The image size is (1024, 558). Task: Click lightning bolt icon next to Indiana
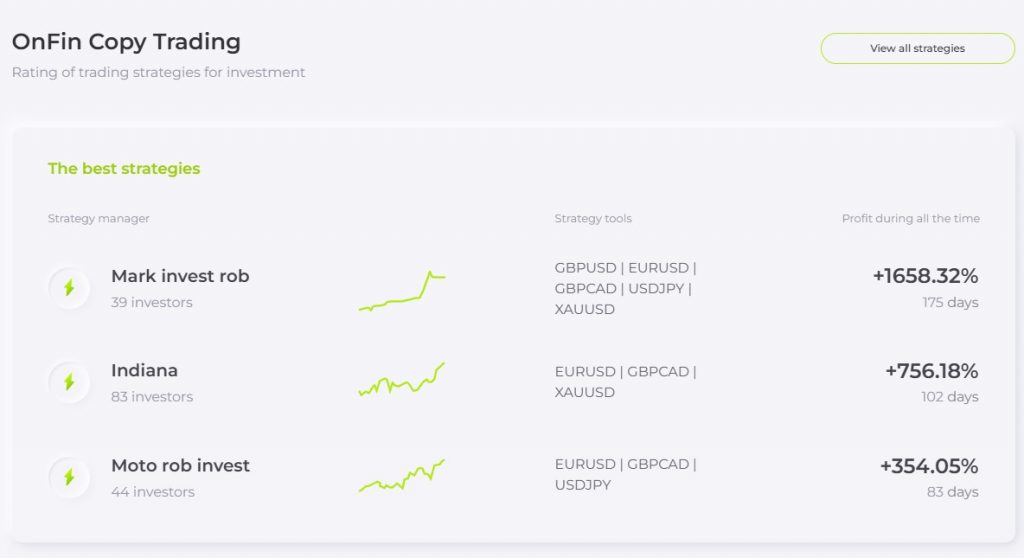[x=69, y=382]
